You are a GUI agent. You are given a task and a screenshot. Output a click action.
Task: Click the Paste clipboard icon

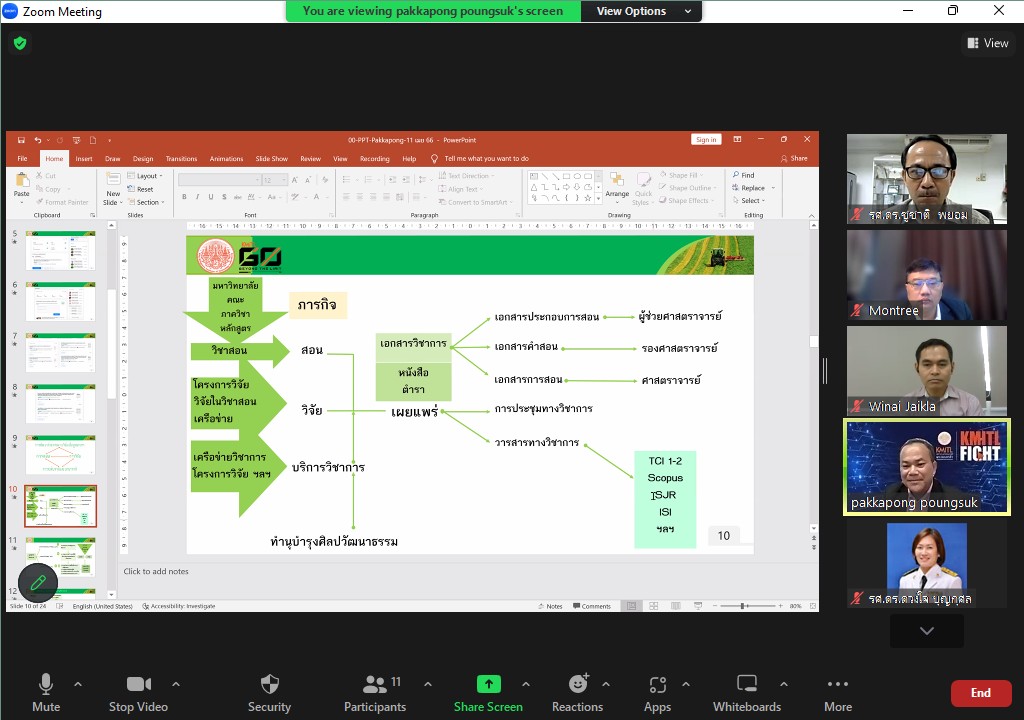(22, 180)
